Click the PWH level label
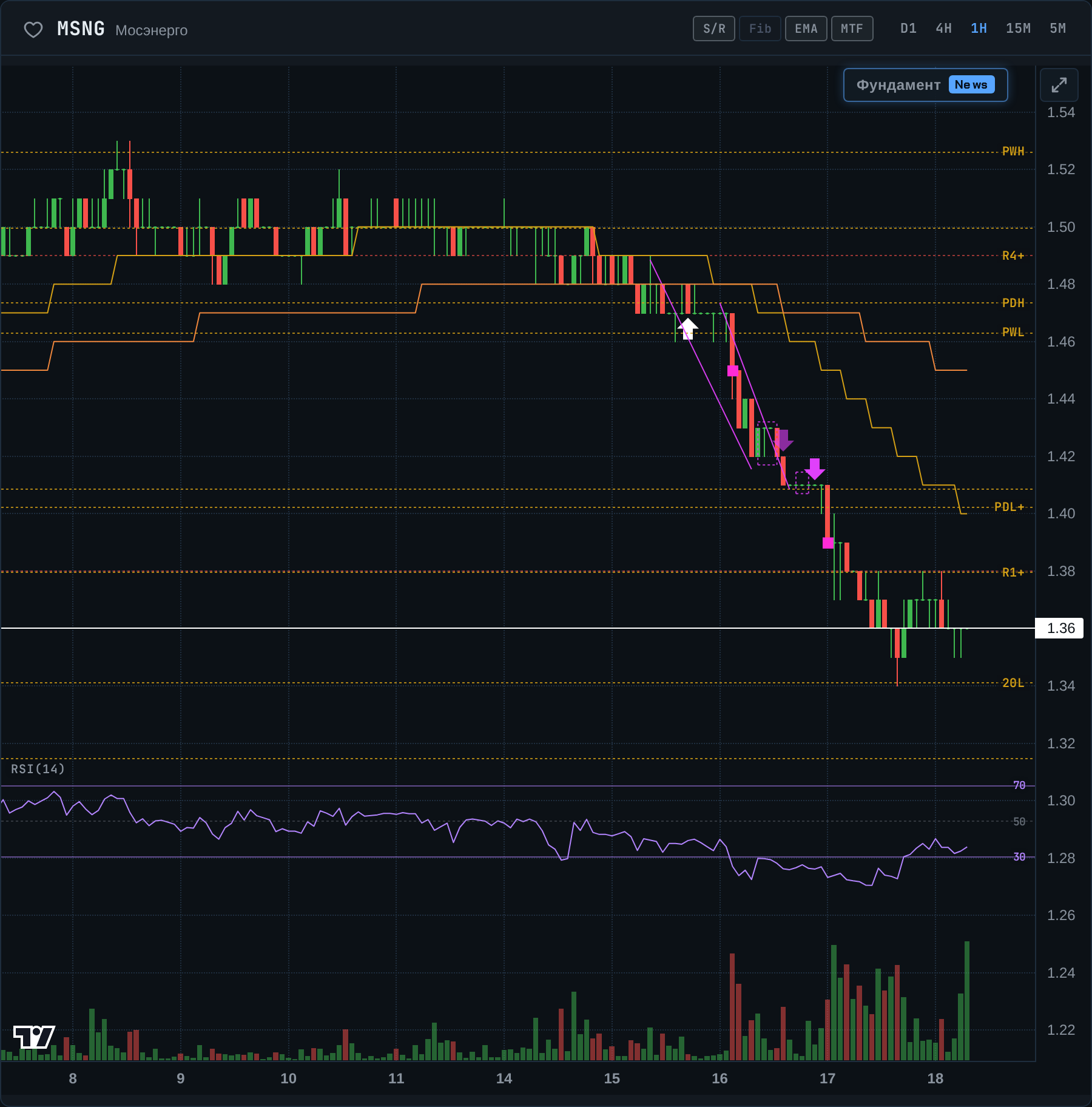Image resolution: width=1092 pixels, height=1107 pixels. 1013,151
